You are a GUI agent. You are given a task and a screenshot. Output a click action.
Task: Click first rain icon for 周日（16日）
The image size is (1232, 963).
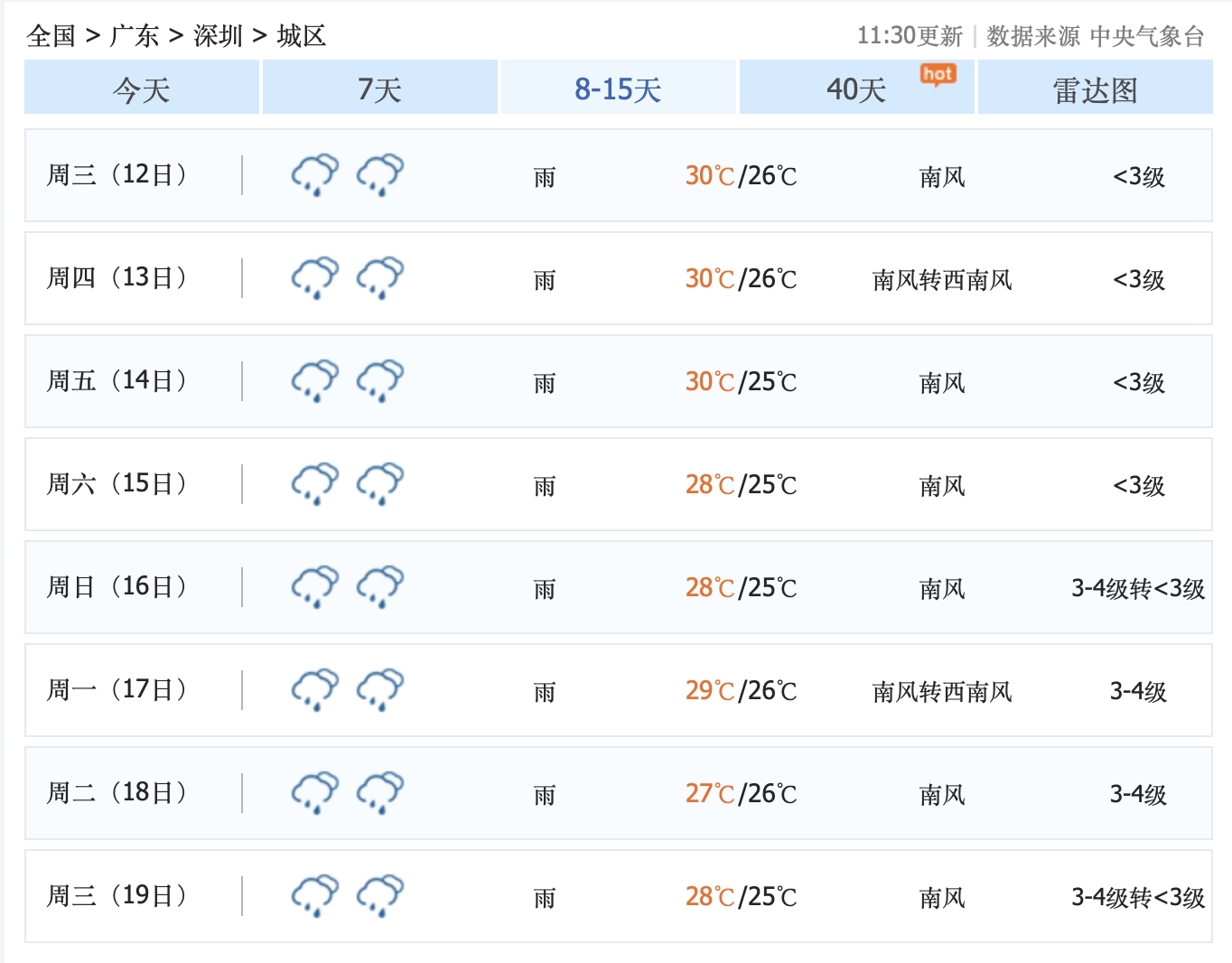point(315,587)
